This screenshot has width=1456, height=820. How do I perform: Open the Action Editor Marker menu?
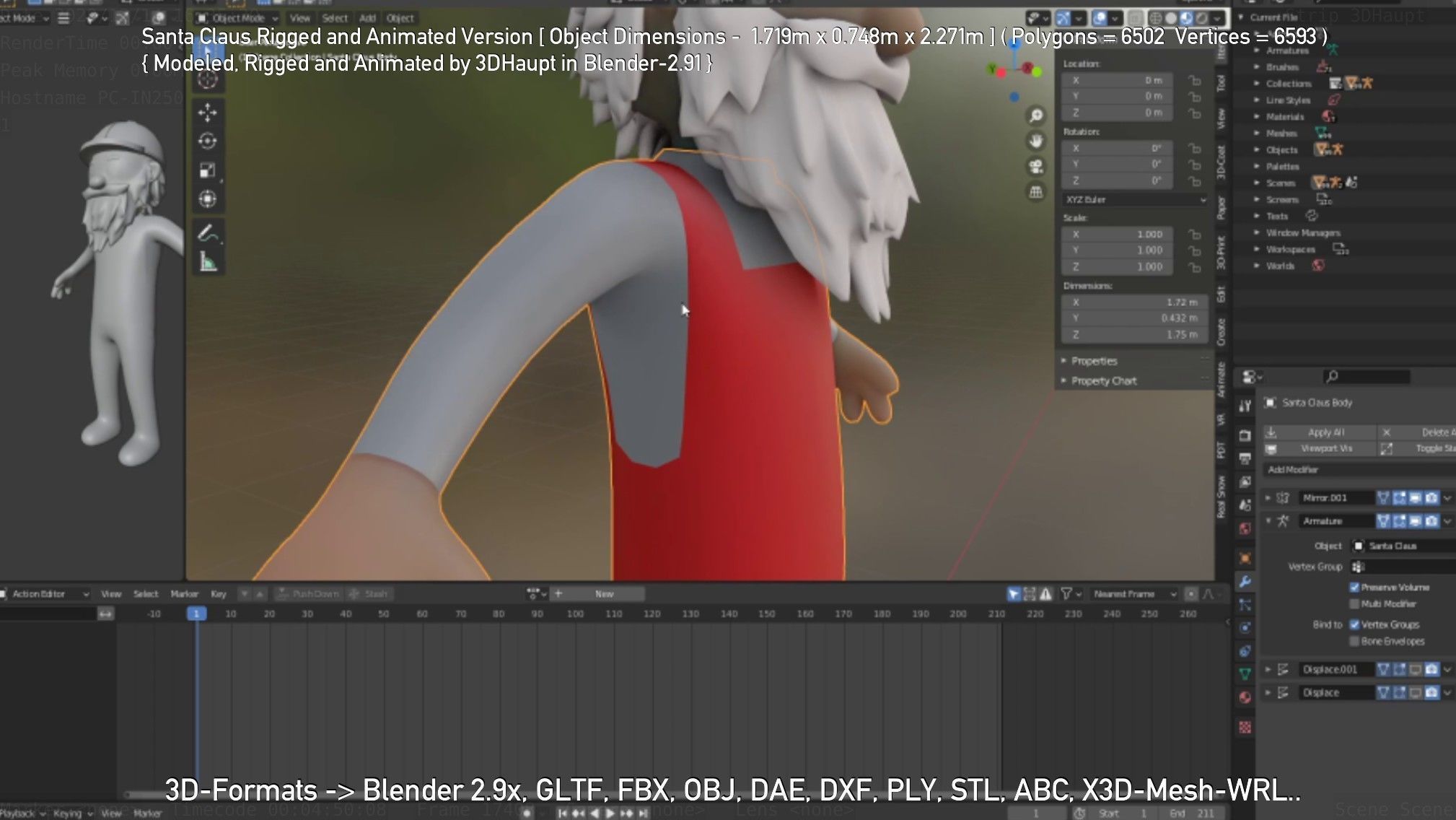pyautogui.click(x=184, y=594)
